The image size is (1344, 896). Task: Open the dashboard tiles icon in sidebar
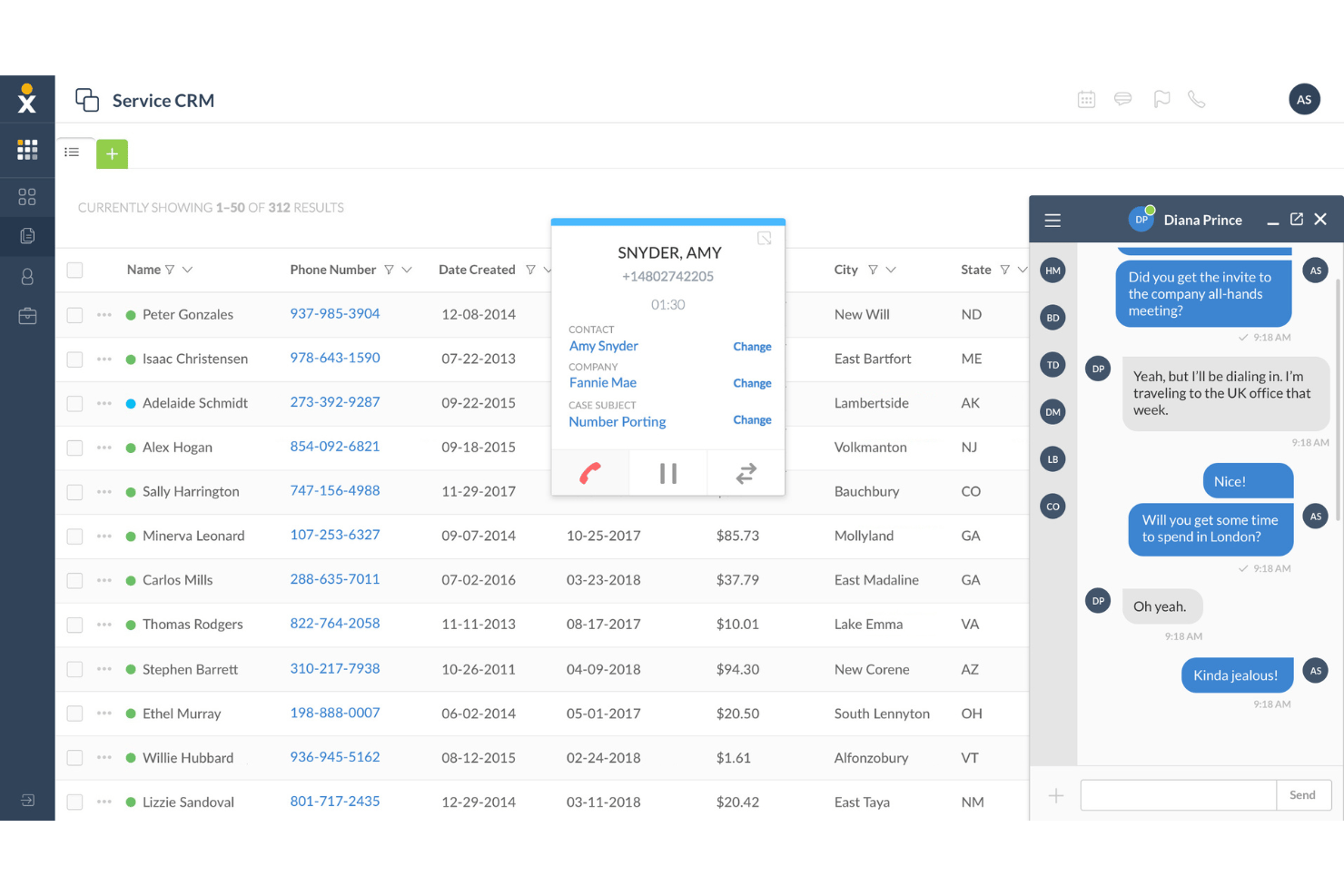pos(27,196)
